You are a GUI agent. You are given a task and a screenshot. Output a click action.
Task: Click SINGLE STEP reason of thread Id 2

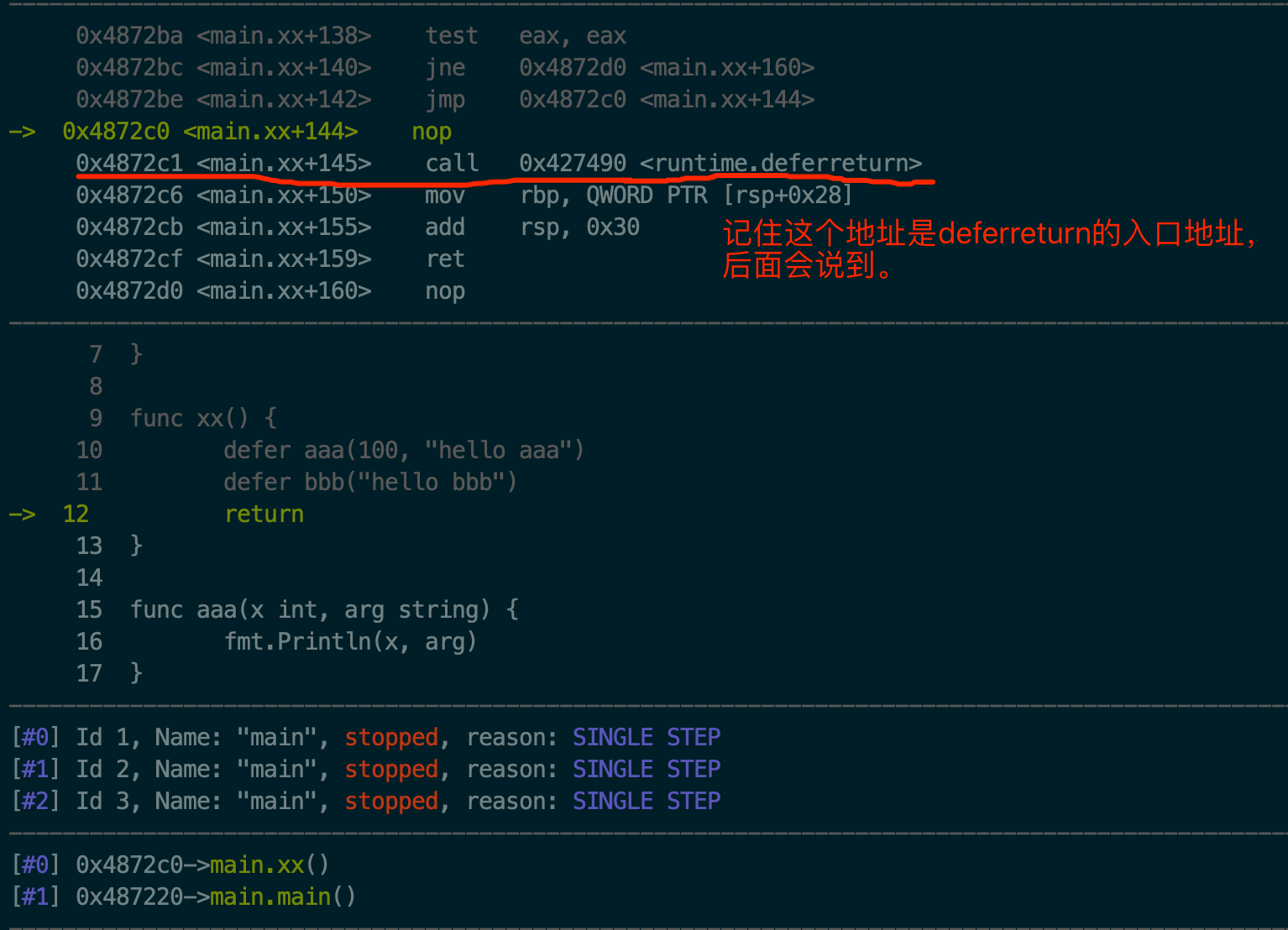647,770
